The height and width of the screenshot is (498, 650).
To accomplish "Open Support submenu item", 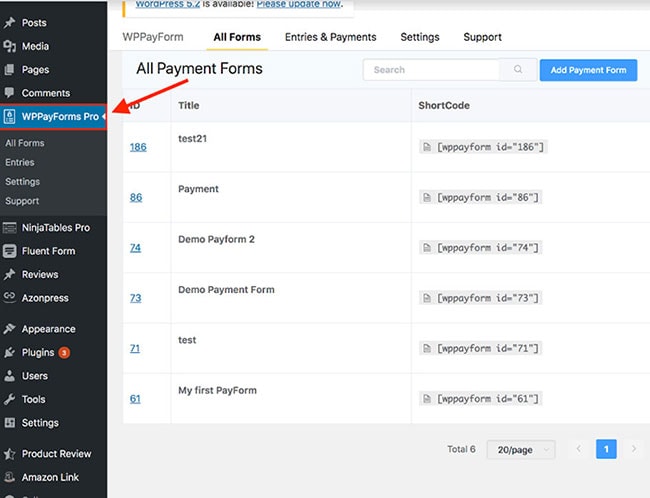I will pyautogui.click(x=22, y=201).
